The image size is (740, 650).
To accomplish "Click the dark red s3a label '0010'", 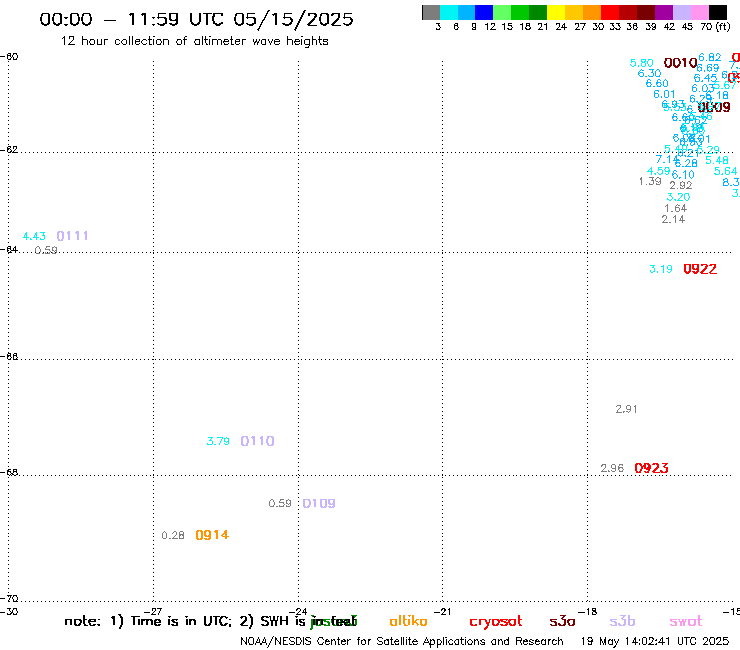I will [681, 63].
